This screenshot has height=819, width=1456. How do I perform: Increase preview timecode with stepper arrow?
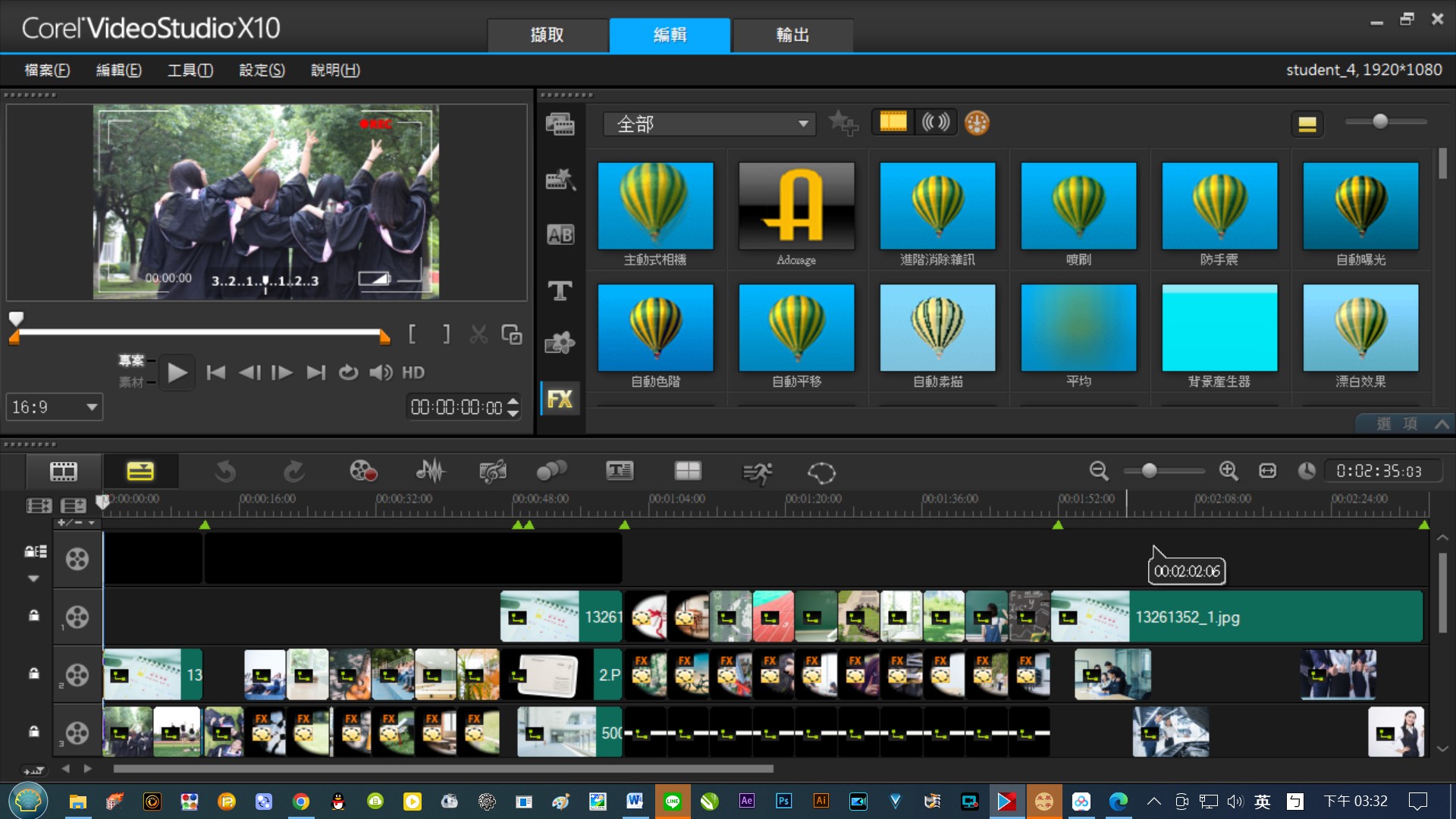513,401
